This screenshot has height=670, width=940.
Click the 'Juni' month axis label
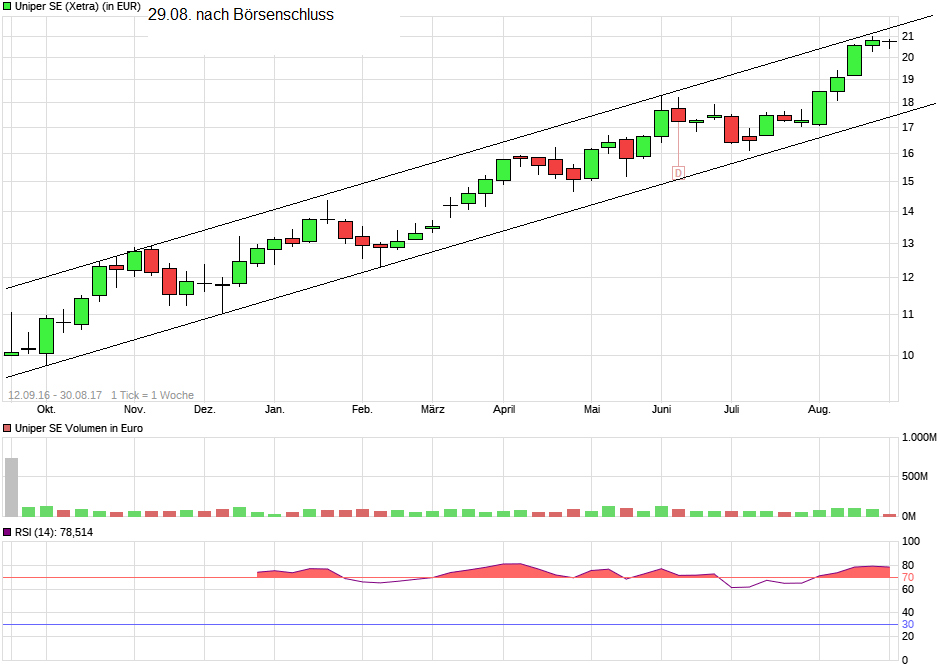pyautogui.click(x=661, y=409)
